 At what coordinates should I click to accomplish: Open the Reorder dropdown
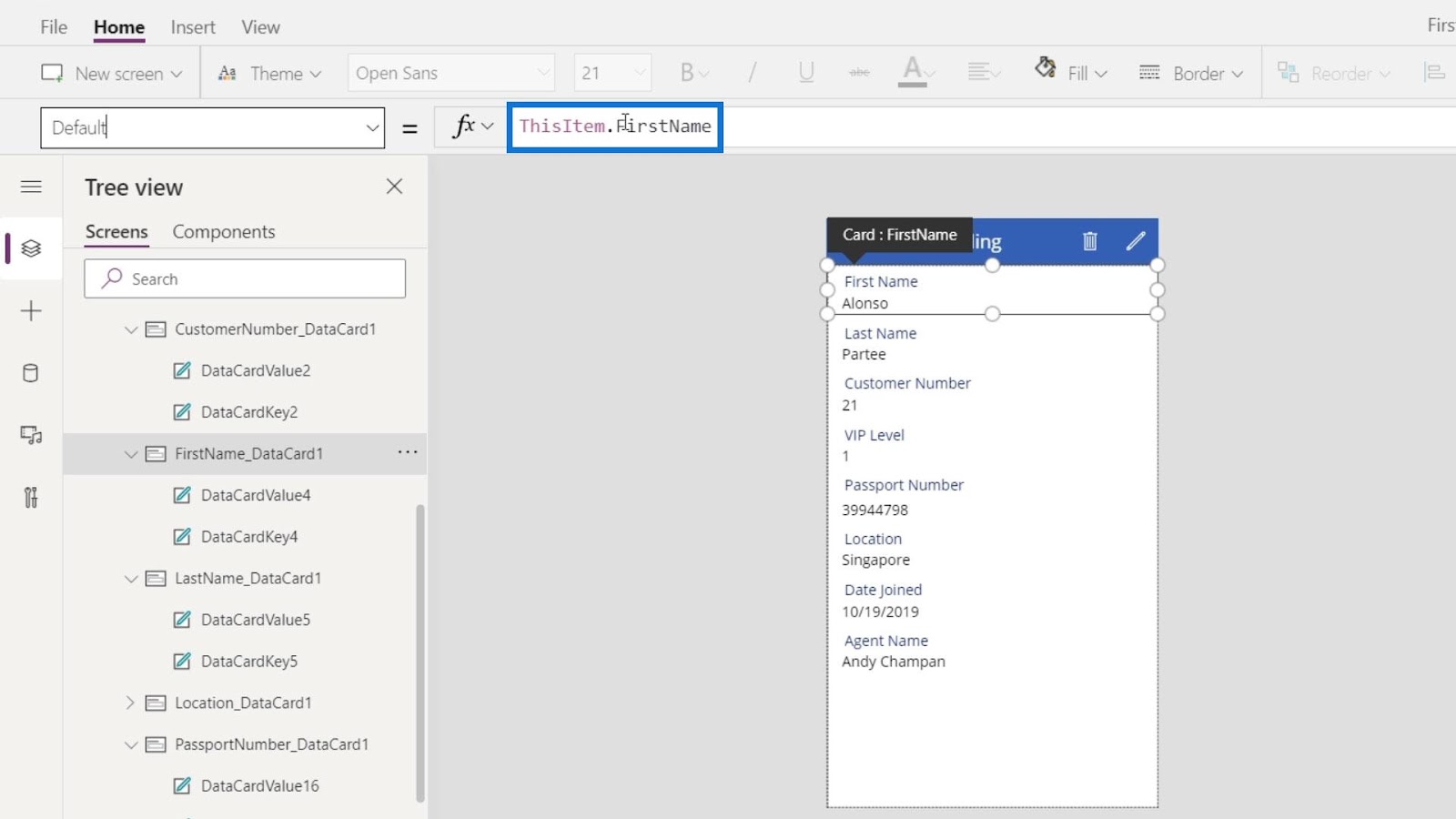pos(1334,73)
